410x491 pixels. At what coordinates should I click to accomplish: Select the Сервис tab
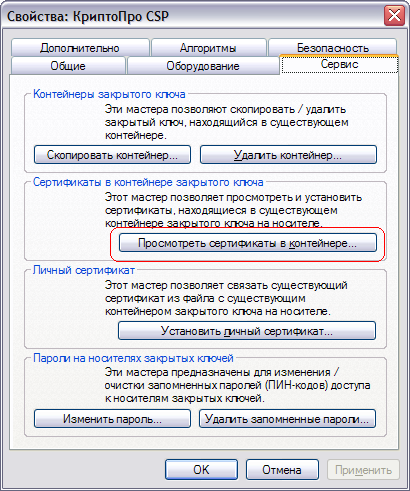click(340, 64)
